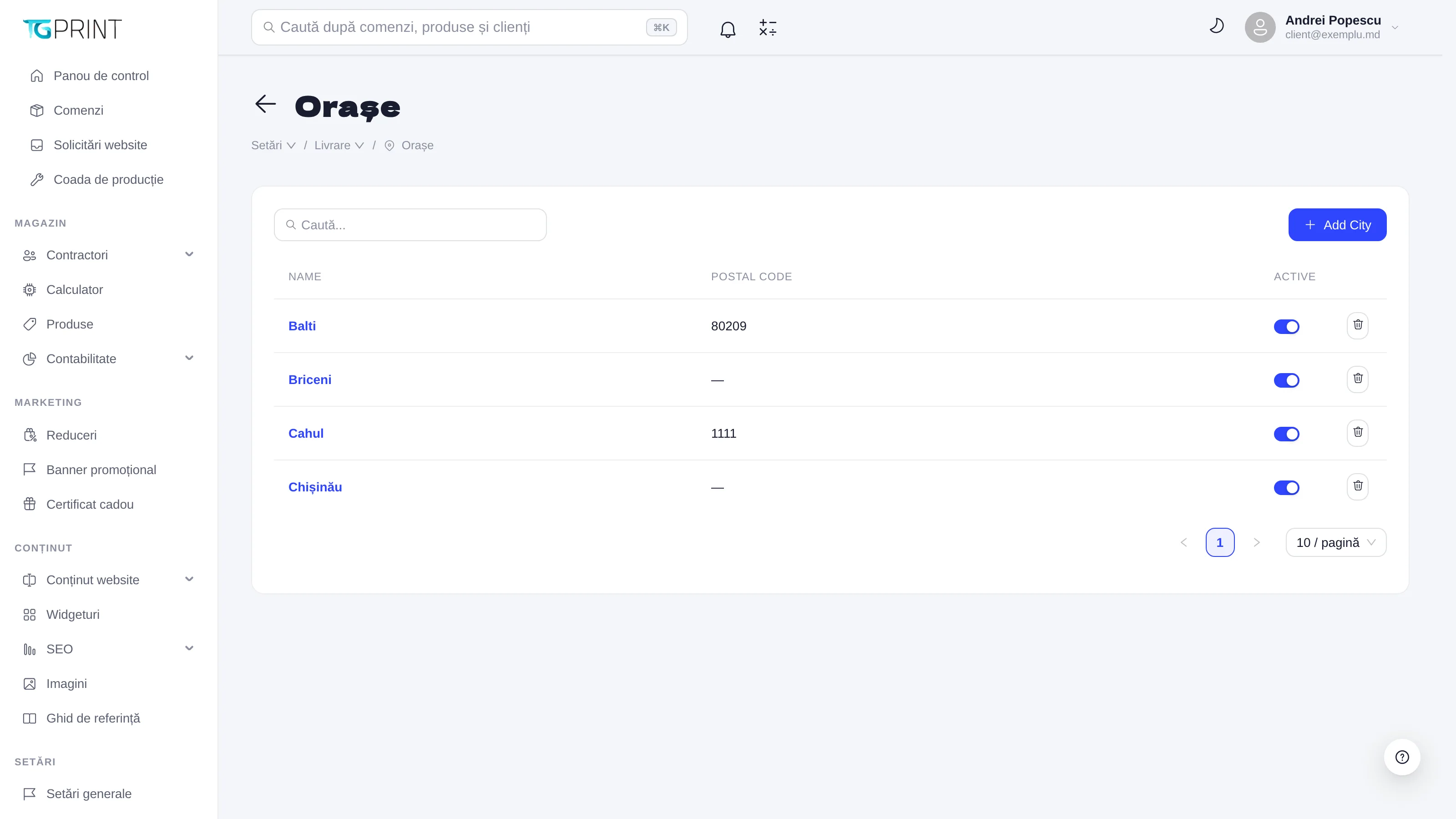The height and width of the screenshot is (819, 1456).
Task: Open Andrei Popescu account menu
Action: [x=1323, y=27]
